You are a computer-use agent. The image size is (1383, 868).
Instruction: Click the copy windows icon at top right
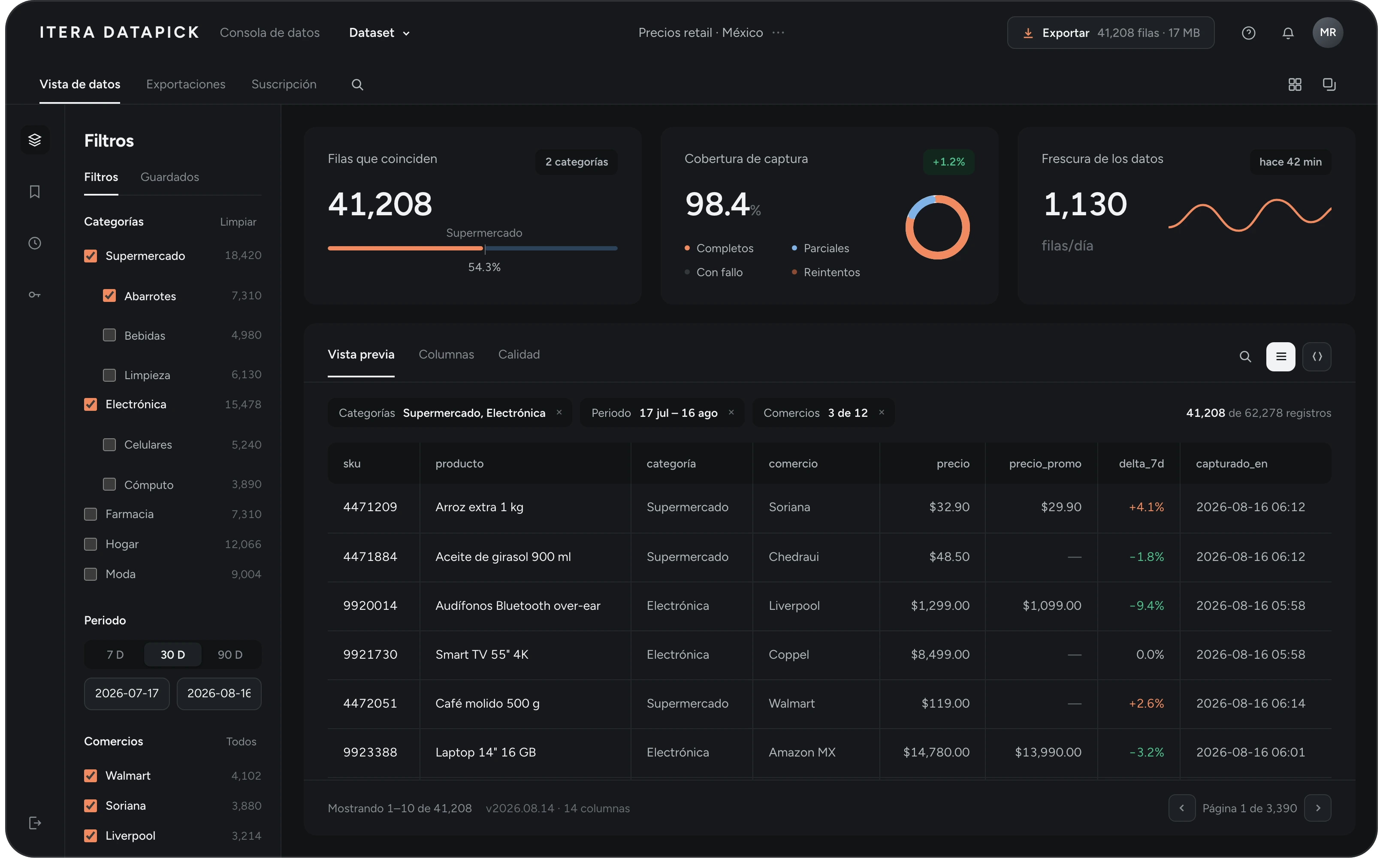(1329, 84)
